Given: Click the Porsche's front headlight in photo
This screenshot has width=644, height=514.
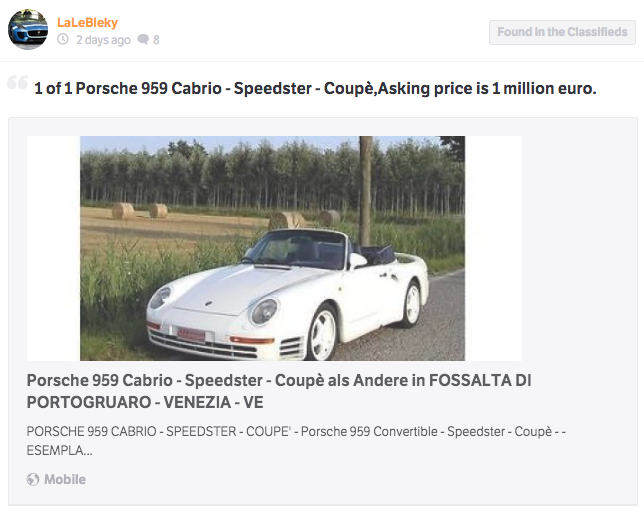Looking at the screenshot, I should [x=263, y=310].
